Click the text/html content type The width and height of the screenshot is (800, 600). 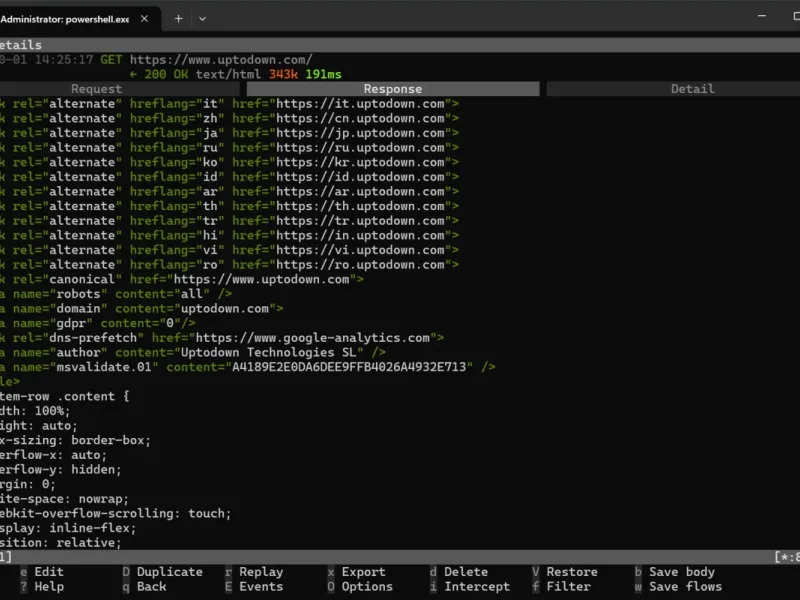tap(228, 74)
